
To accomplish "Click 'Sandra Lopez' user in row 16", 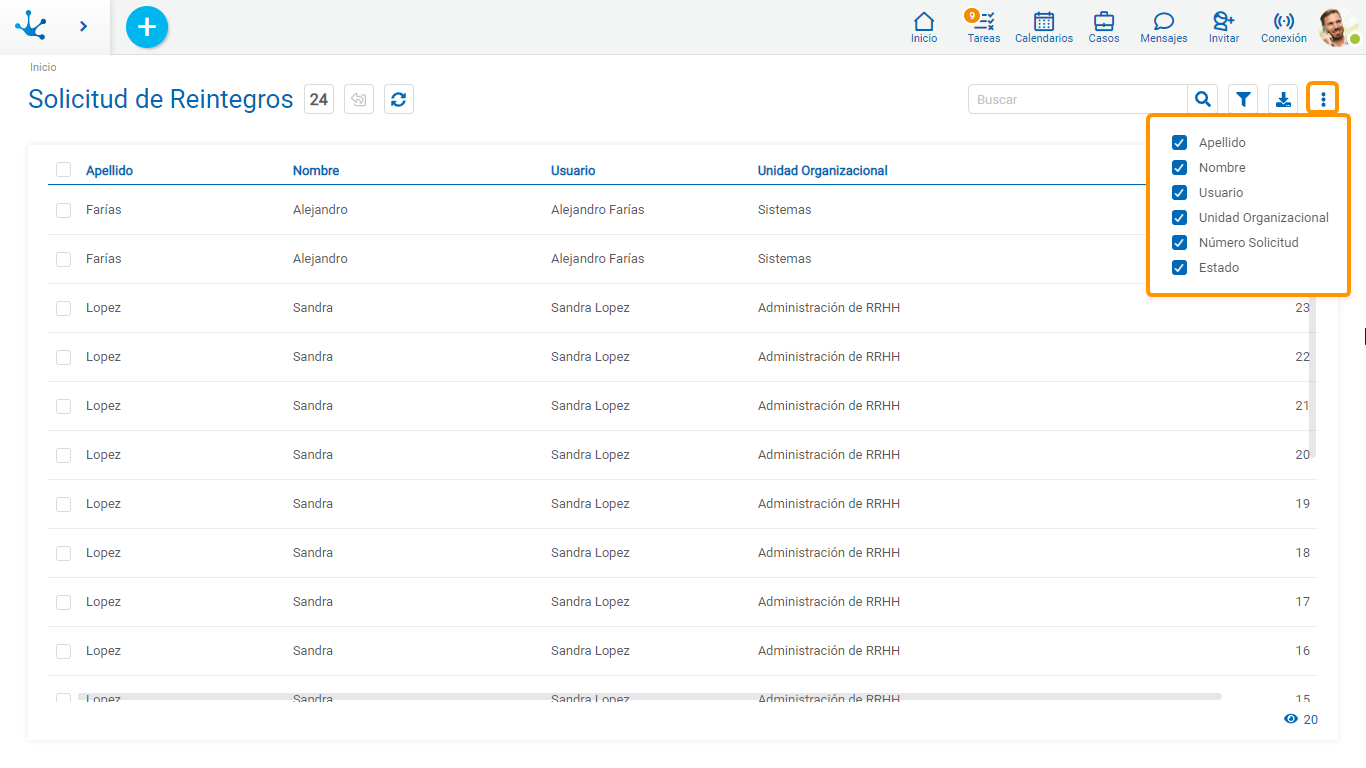I will click(x=590, y=651).
